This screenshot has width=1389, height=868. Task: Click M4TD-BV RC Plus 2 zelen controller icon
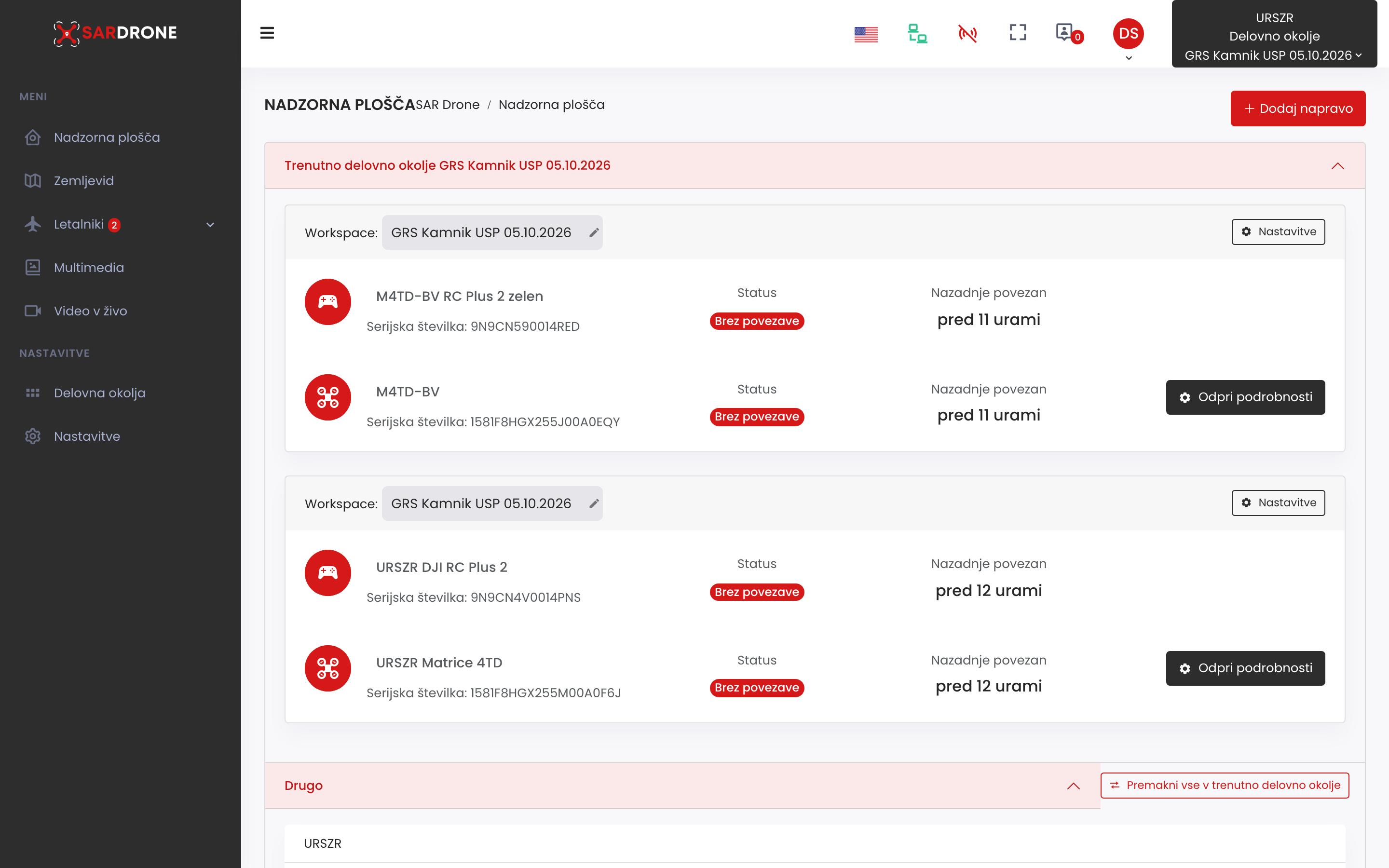(328, 302)
